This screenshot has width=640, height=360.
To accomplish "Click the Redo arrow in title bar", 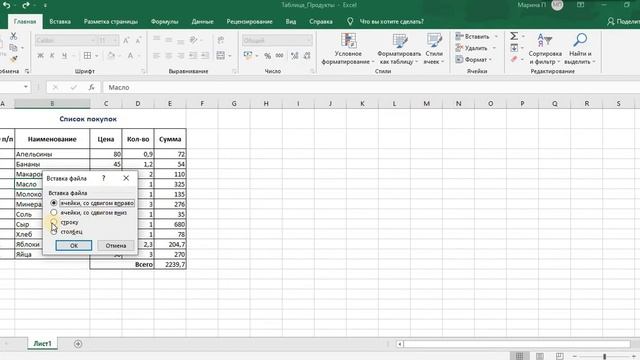I will (x=25, y=5).
